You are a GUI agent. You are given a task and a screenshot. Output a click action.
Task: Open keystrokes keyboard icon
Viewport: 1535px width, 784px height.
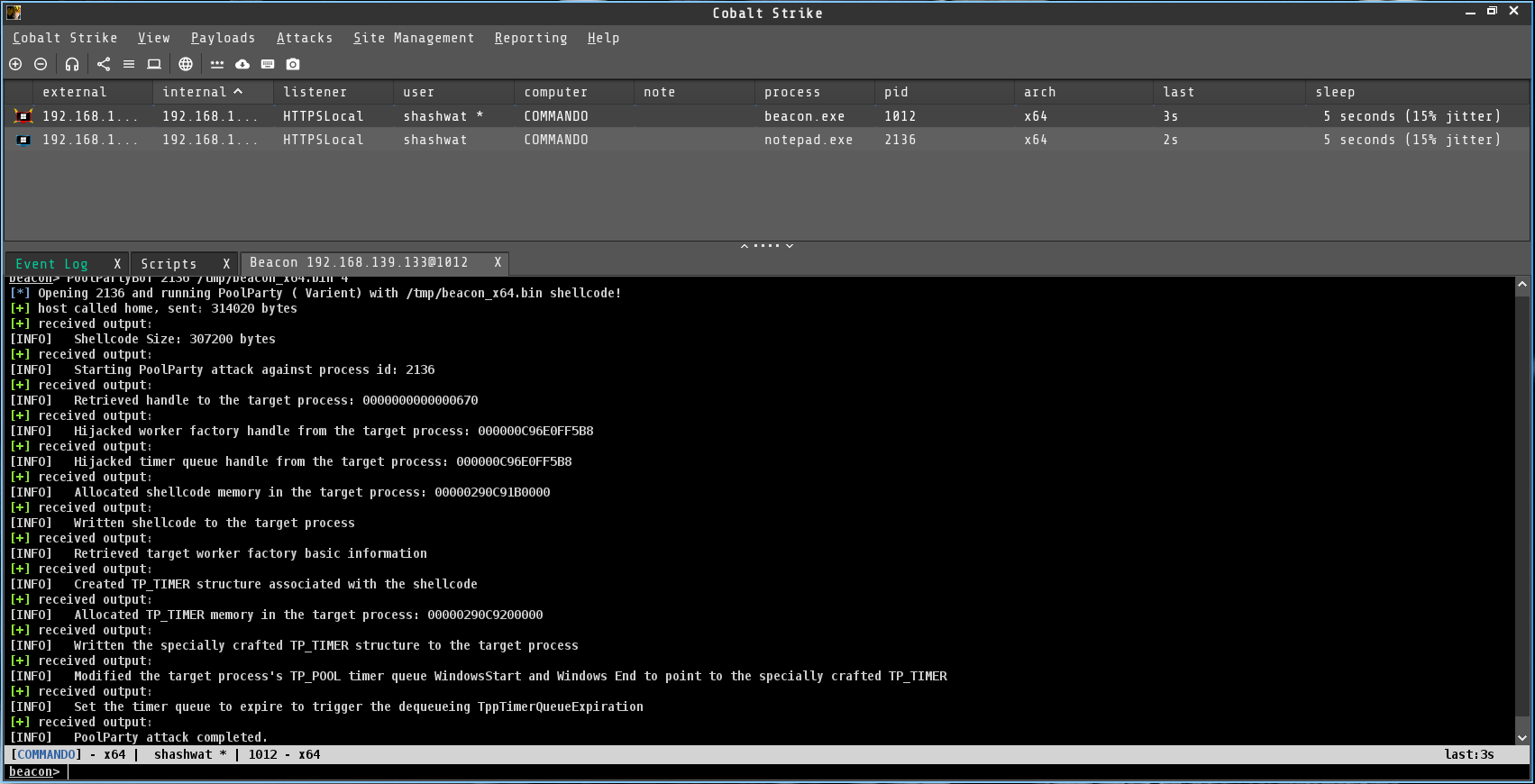click(268, 64)
